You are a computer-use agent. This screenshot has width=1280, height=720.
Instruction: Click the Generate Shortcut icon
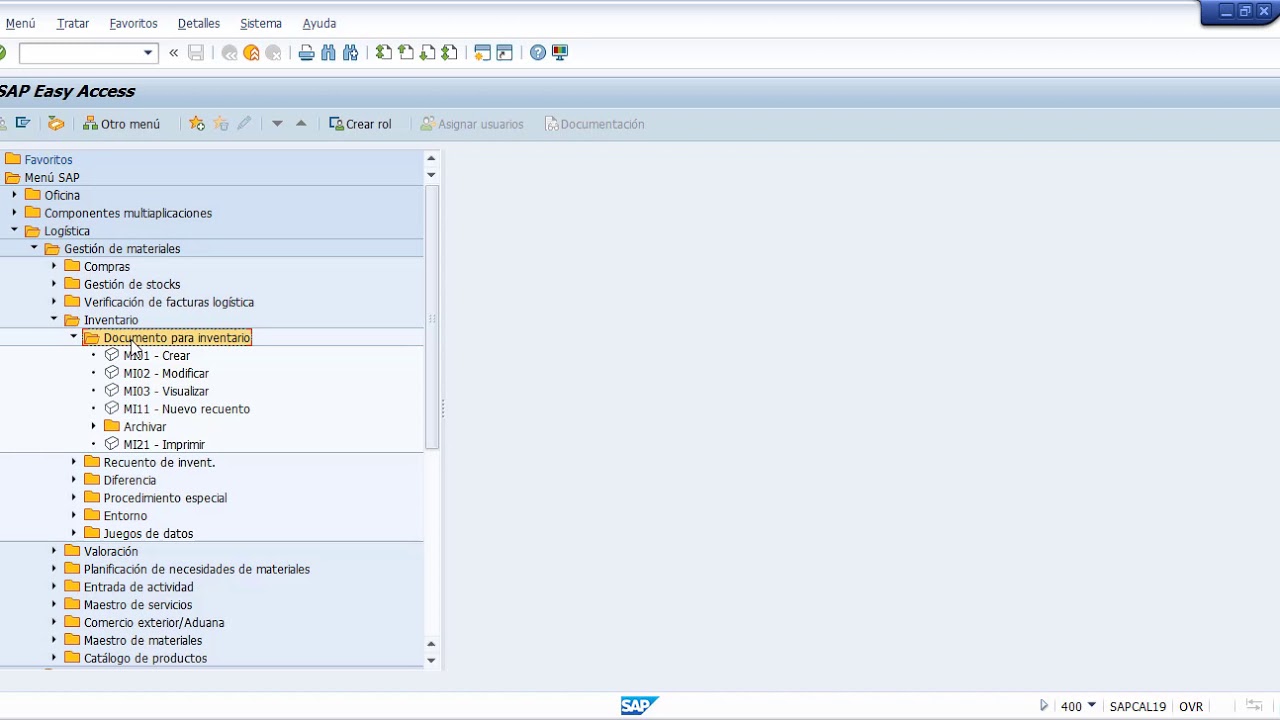click(505, 53)
